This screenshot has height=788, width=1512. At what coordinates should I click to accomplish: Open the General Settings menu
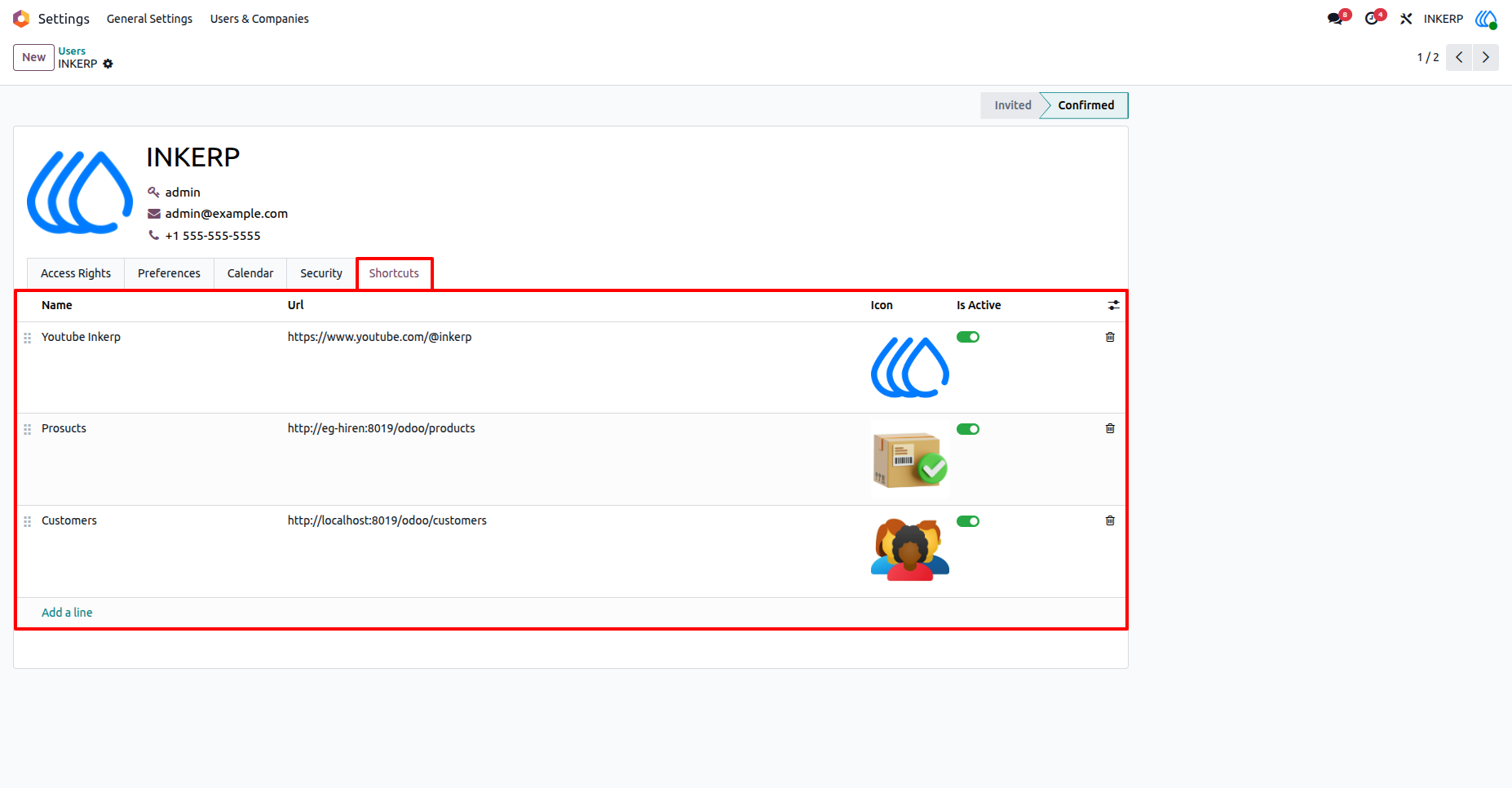[149, 19]
